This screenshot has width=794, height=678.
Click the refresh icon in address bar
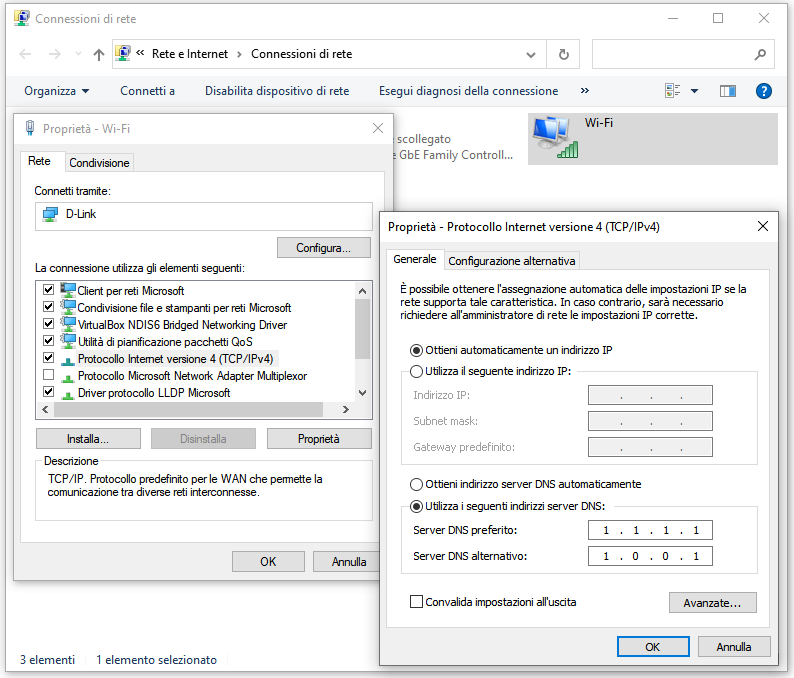[564, 54]
